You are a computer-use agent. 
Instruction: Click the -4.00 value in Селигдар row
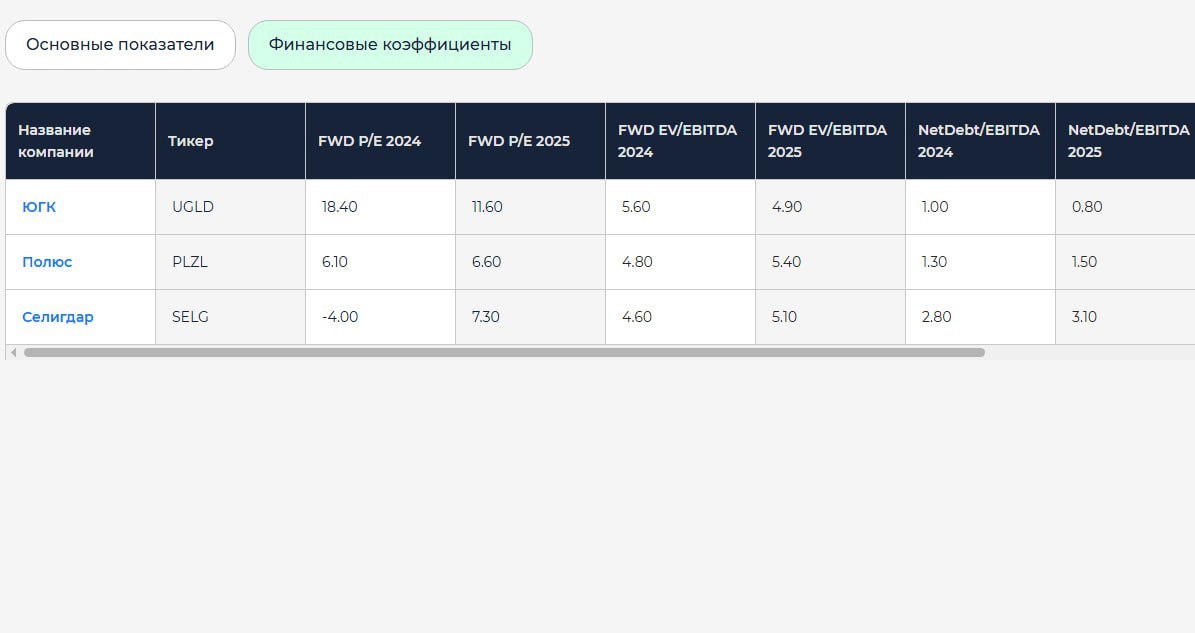pos(340,317)
